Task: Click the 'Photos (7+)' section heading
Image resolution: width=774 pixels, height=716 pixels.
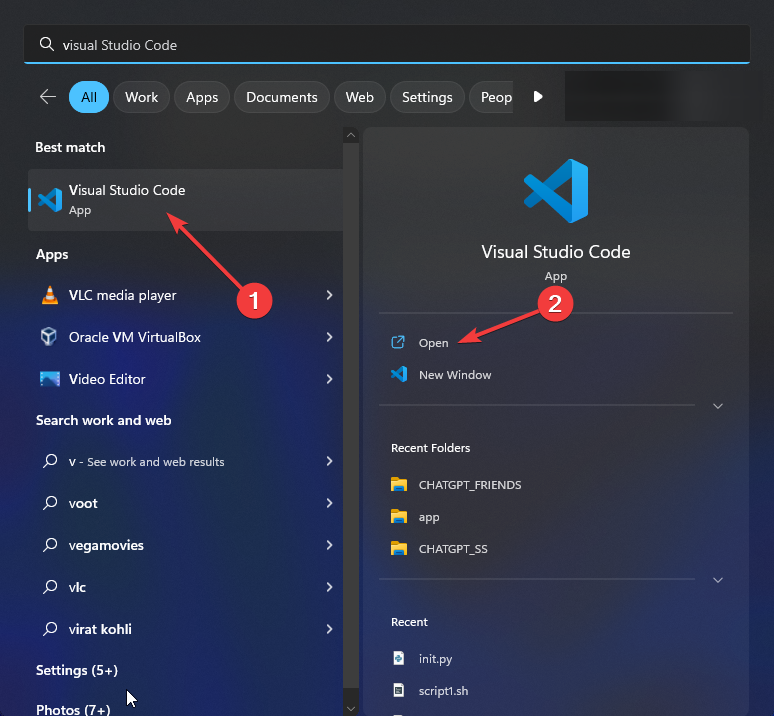Action: coord(73,710)
